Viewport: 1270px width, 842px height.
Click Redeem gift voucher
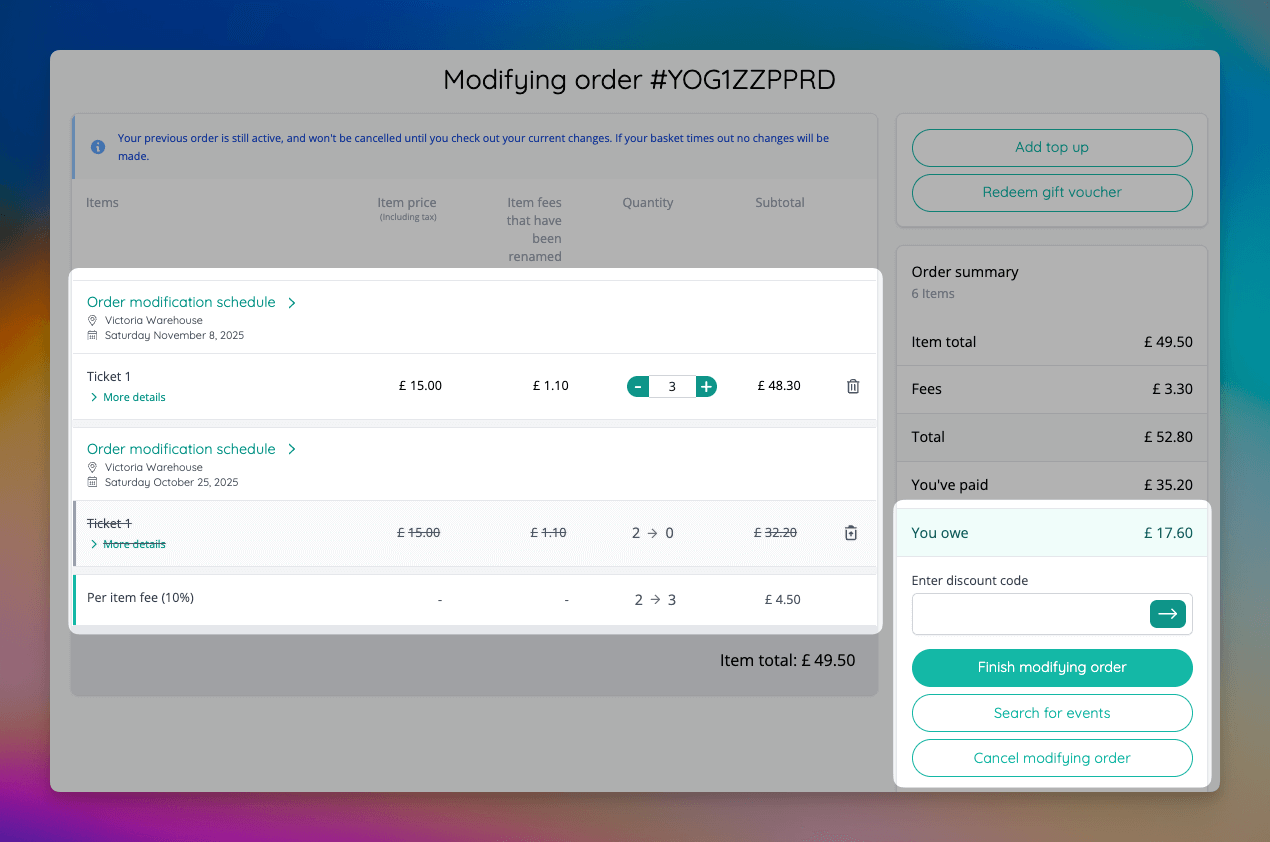(1051, 192)
